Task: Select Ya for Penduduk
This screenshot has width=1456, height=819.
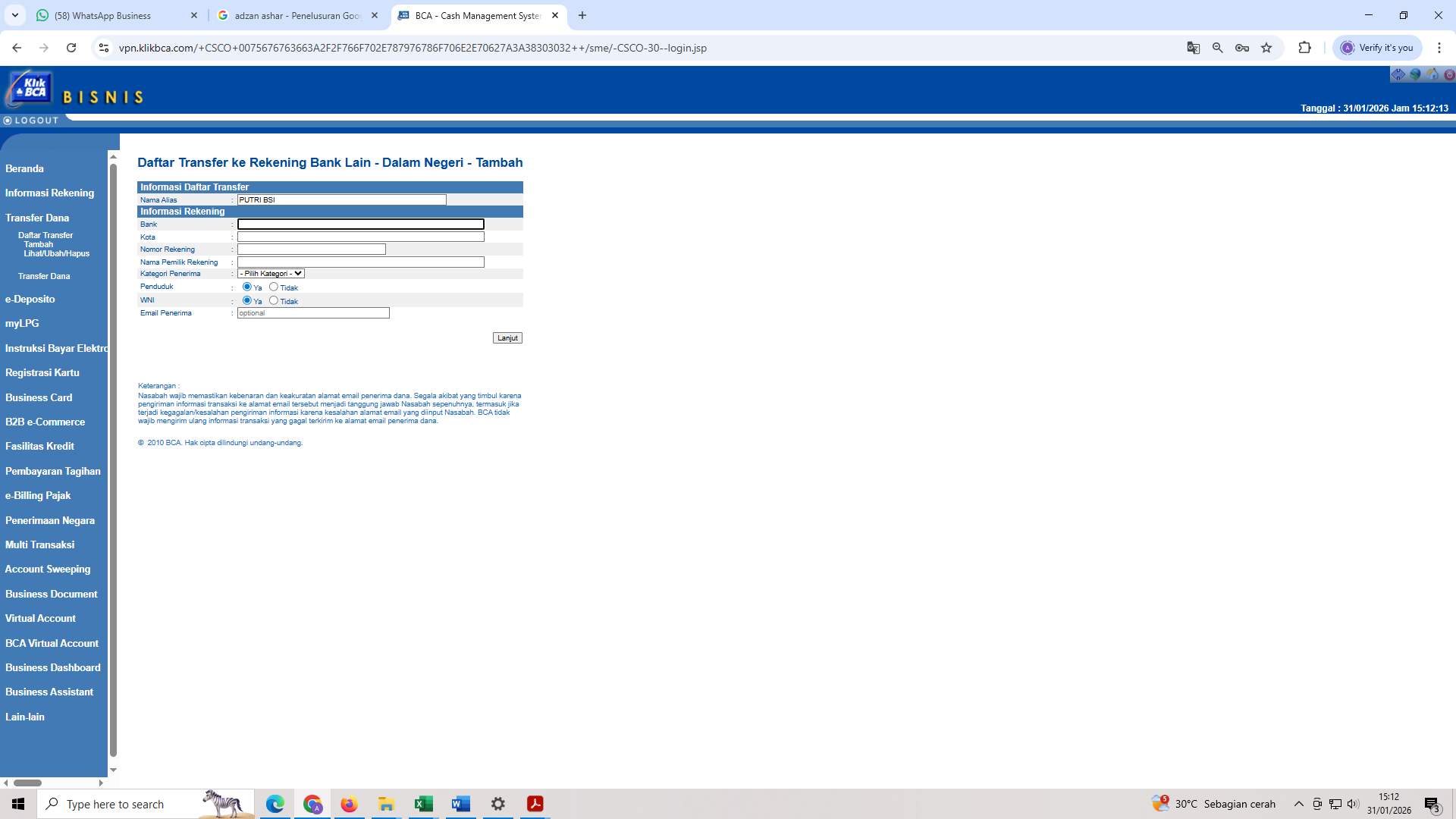Action: point(246,287)
